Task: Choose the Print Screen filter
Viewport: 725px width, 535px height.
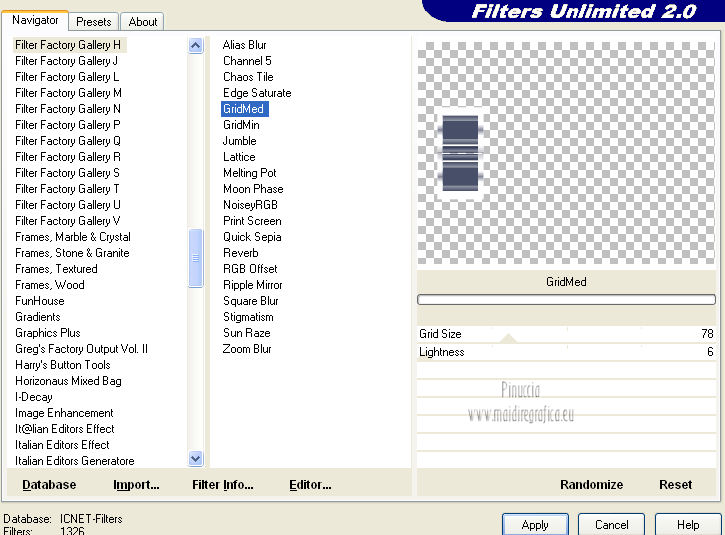Action: [x=252, y=221]
